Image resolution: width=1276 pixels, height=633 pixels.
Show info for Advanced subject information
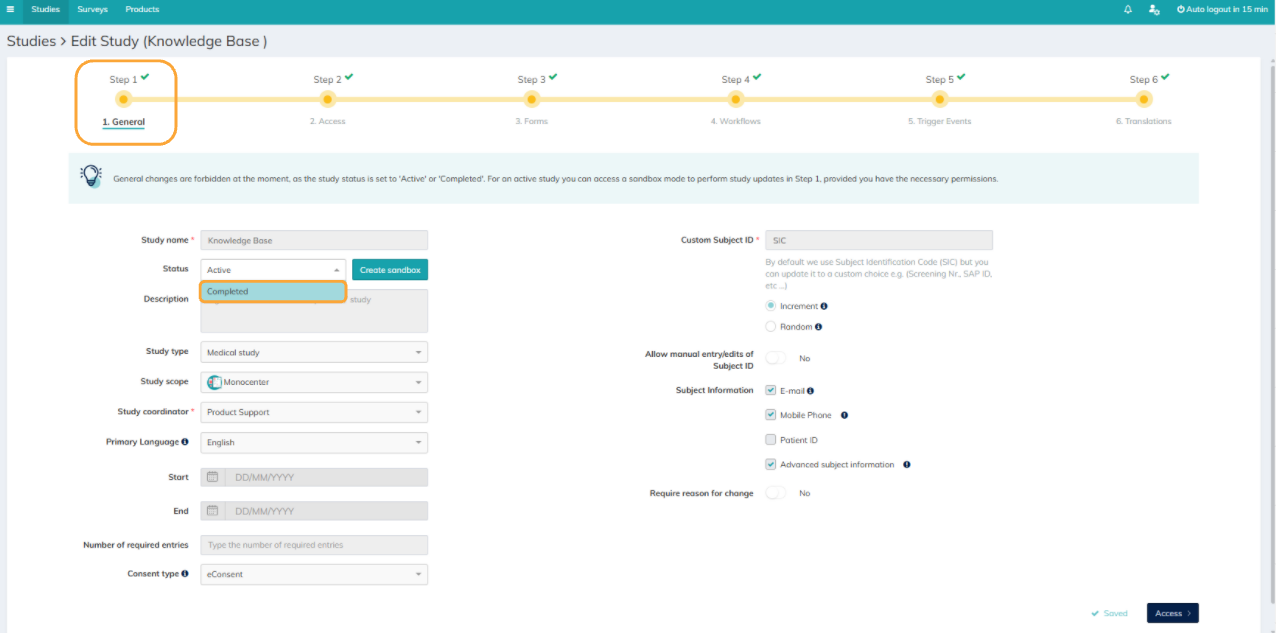pos(906,464)
